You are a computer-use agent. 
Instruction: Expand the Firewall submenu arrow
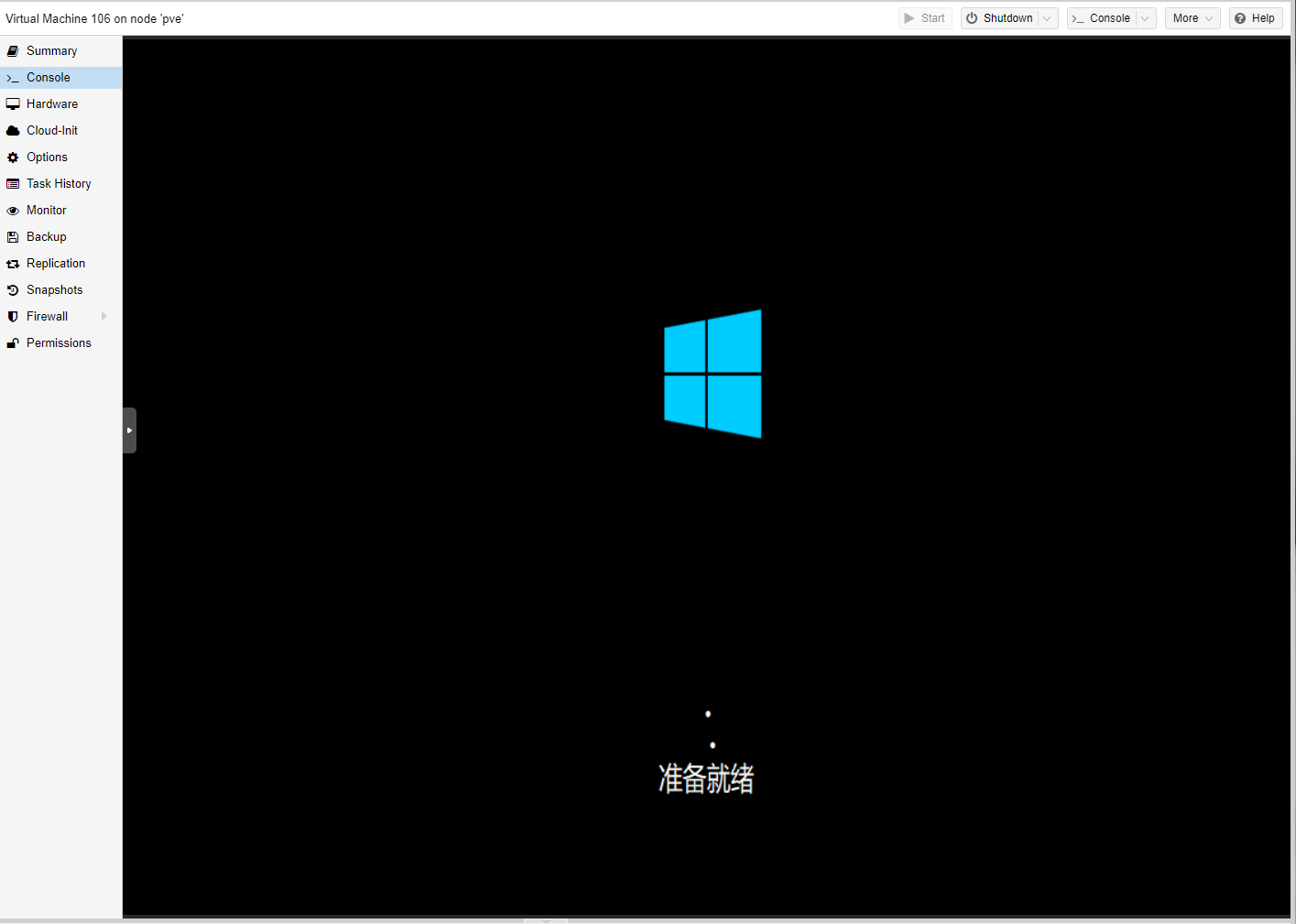pos(103,317)
